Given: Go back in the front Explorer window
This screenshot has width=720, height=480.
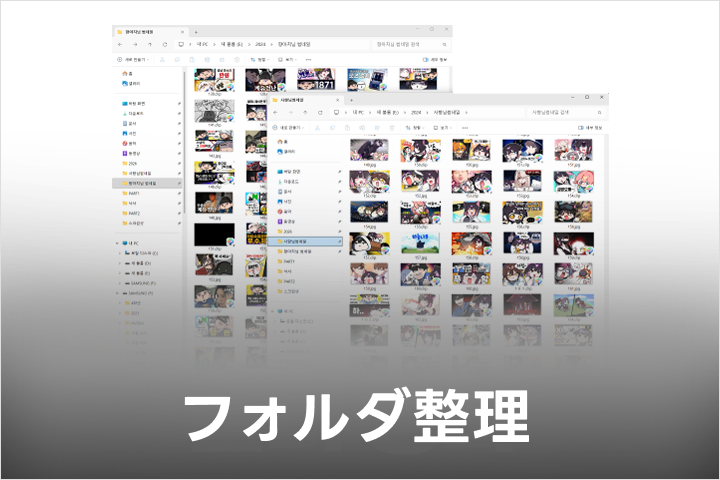Looking at the screenshot, I should 275,113.
